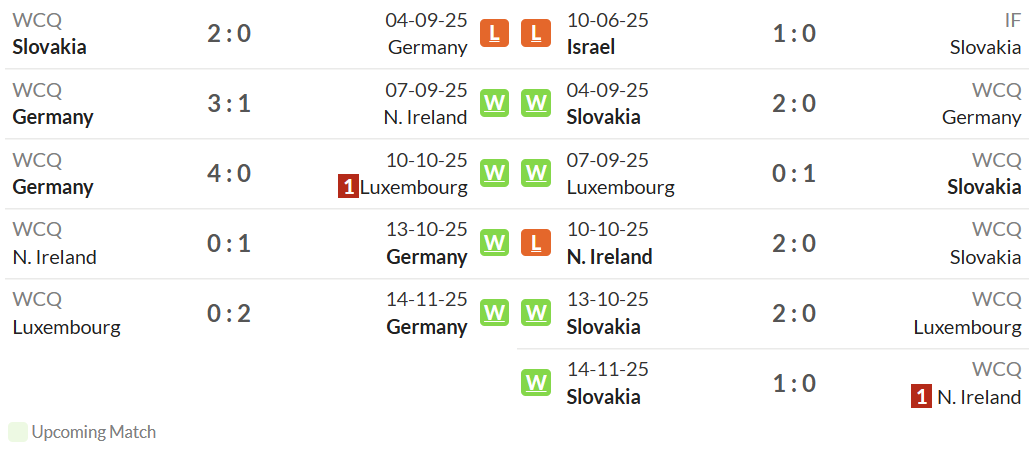Viewport: 1032px width, 468px height.
Task: Open the Israel 1:0 Slovakia score
Action: (794, 34)
